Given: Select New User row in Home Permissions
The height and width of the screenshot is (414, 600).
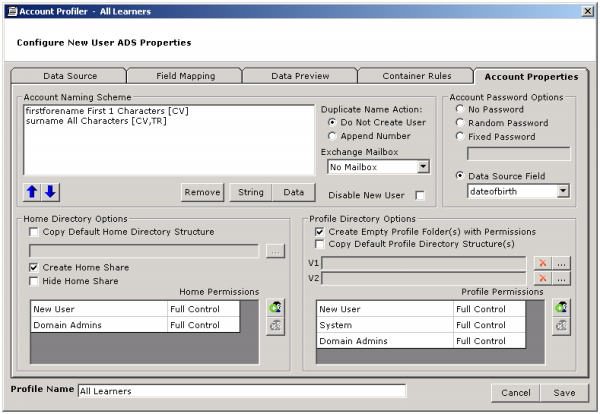Looking at the screenshot, I should (135, 309).
